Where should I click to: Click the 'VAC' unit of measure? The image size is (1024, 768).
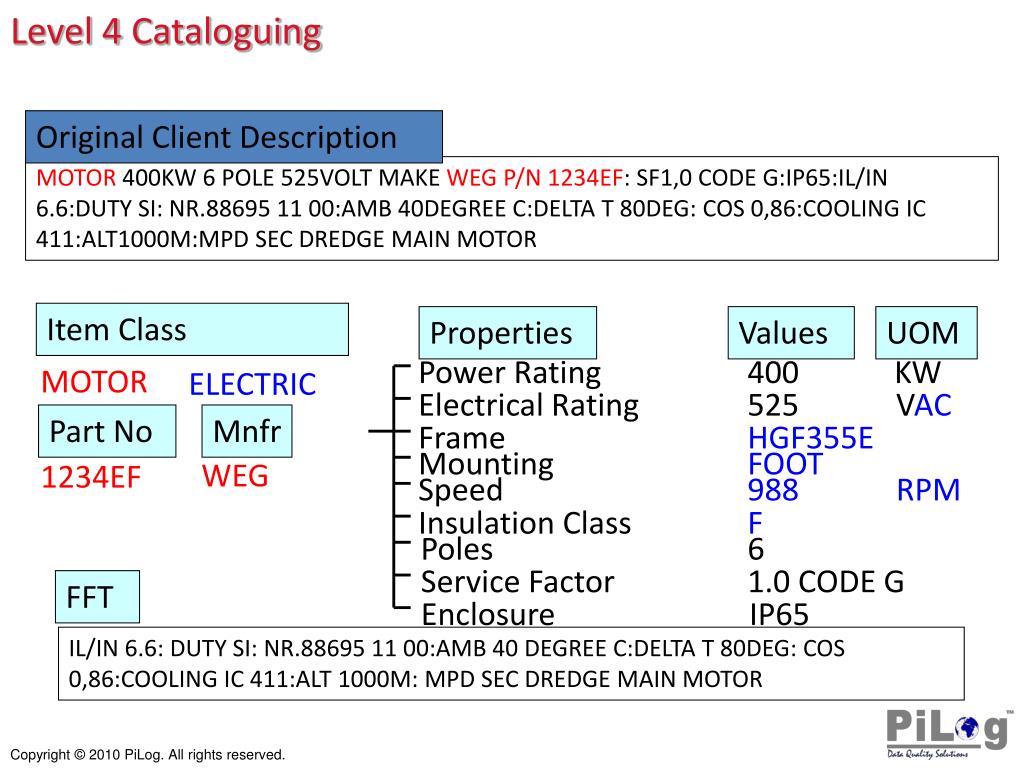click(924, 405)
